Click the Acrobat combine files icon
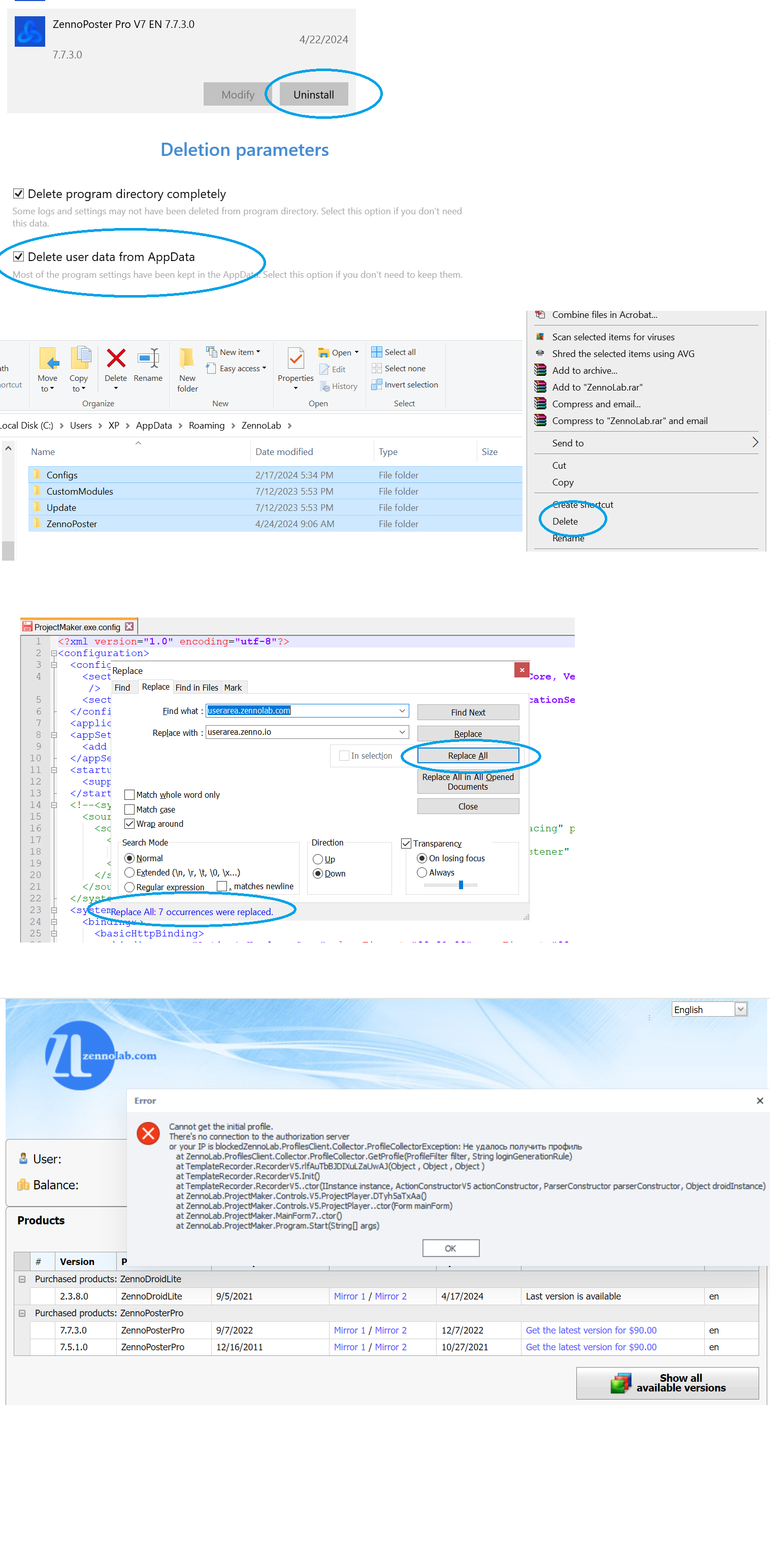 (x=540, y=314)
